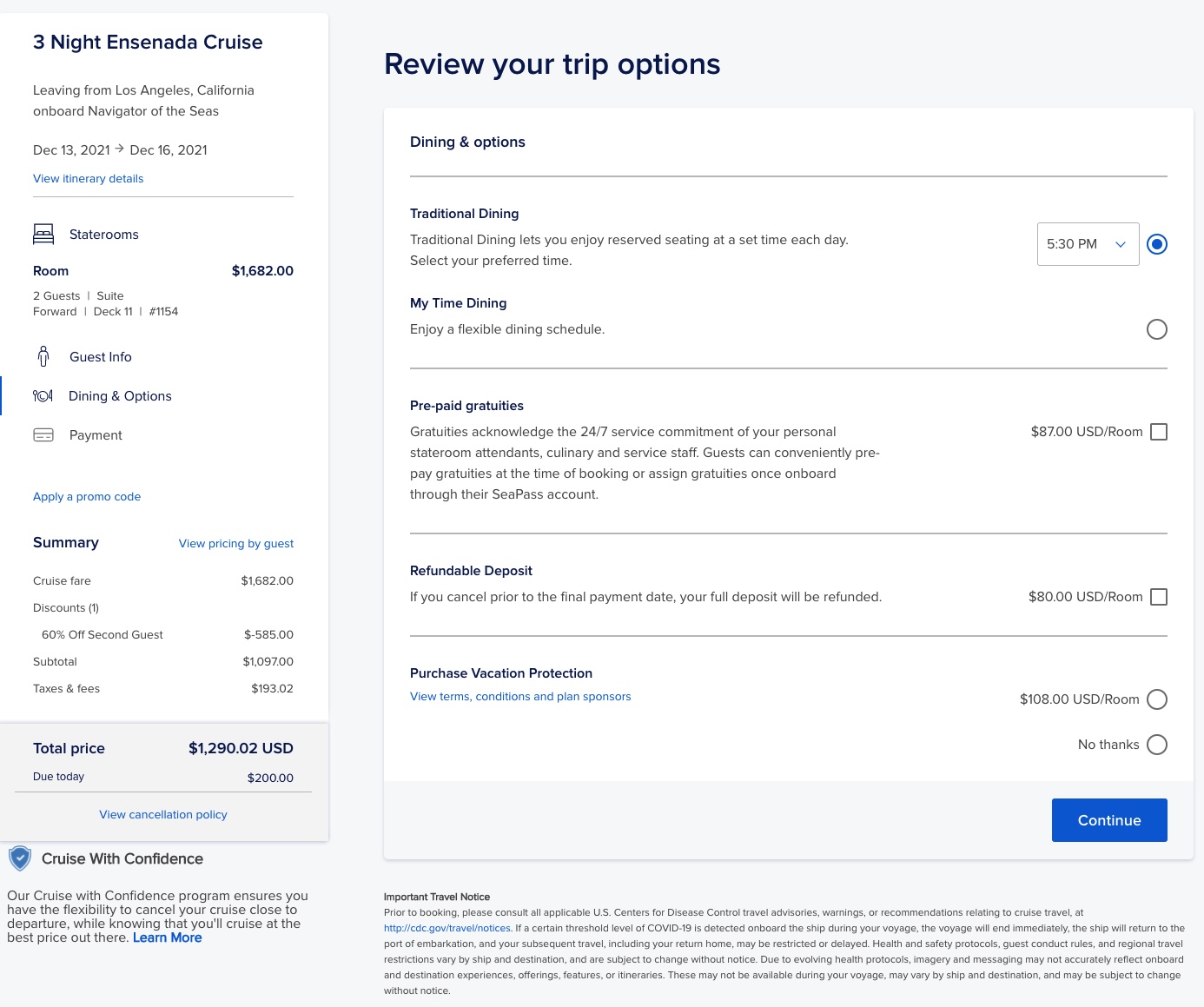Click the 3 Night Ensenada Cruise title

[x=148, y=42]
